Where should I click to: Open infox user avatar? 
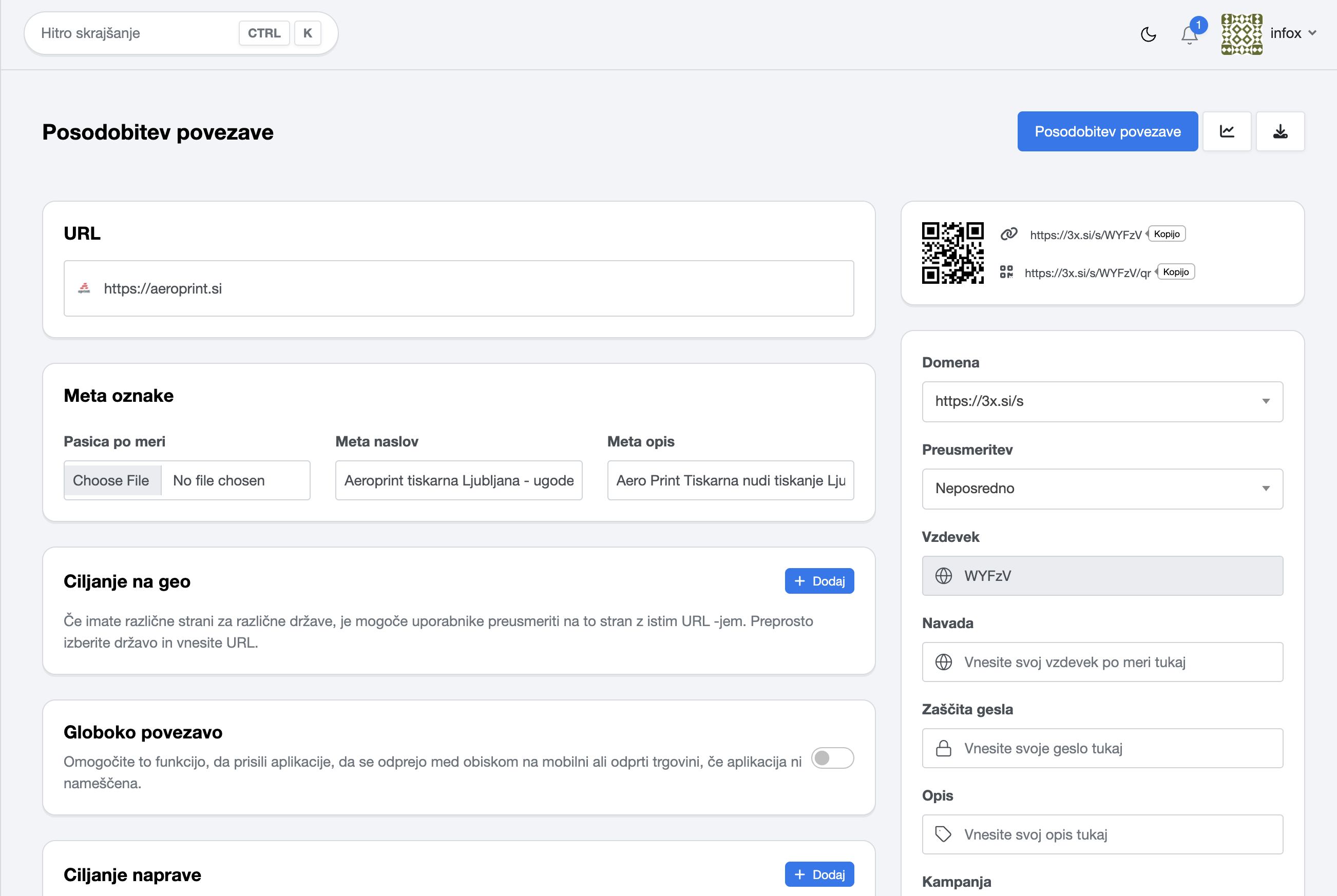1241,34
